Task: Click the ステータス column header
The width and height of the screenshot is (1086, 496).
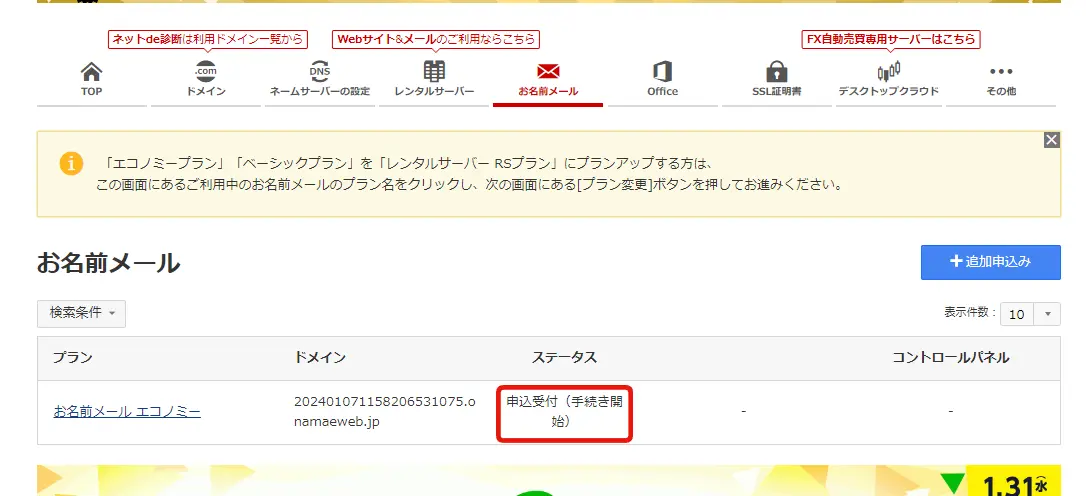Action: (x=564, y=358)
